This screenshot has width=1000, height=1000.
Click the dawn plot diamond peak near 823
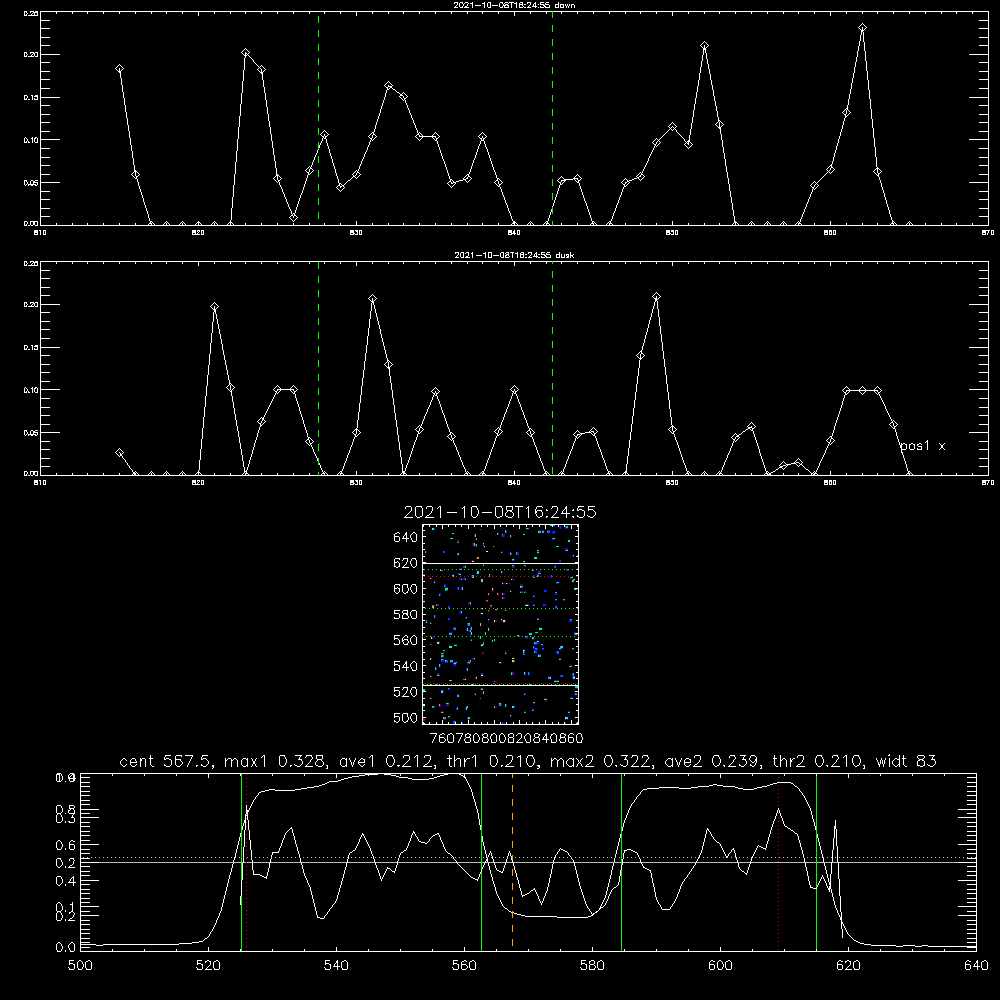click(246, 52)
